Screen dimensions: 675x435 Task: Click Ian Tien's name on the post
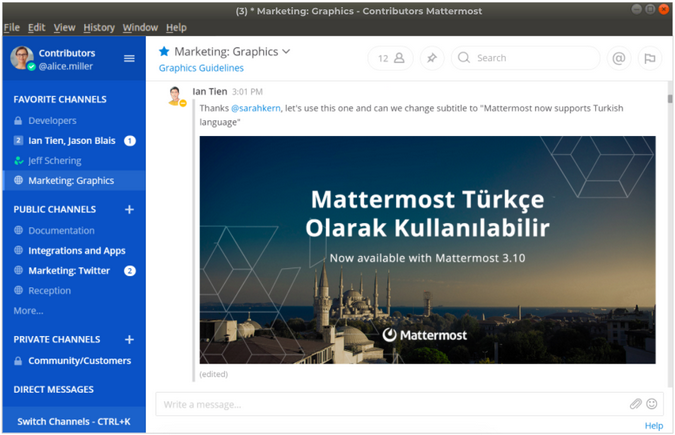coord(210,92)
